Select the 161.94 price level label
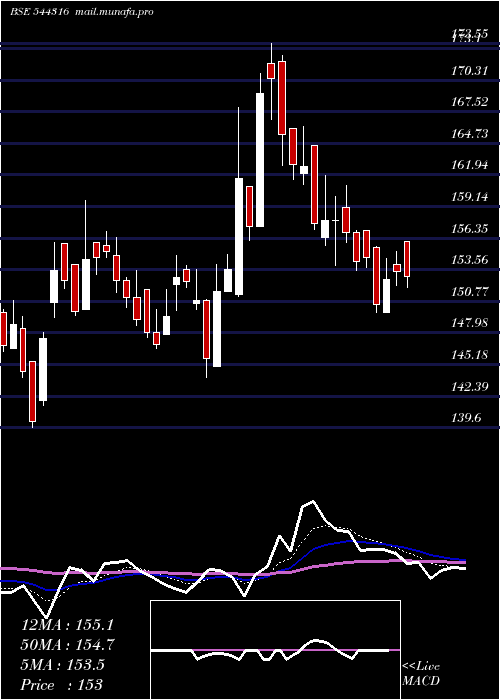The width and height of the screenshot is (500, 700). pyautogui.click(x=471, y=165)
